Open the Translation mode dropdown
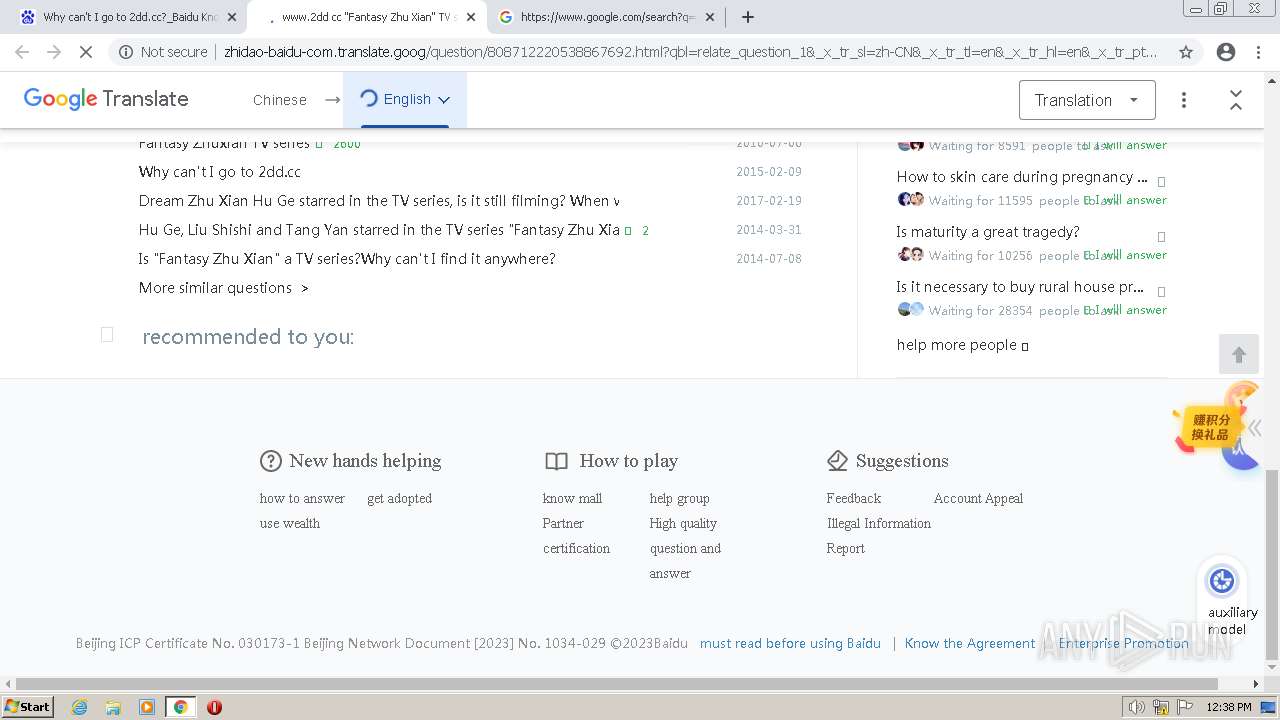Image resolution: width=1280 pixels, height=720 pixels. click(x=1087, y=100)
